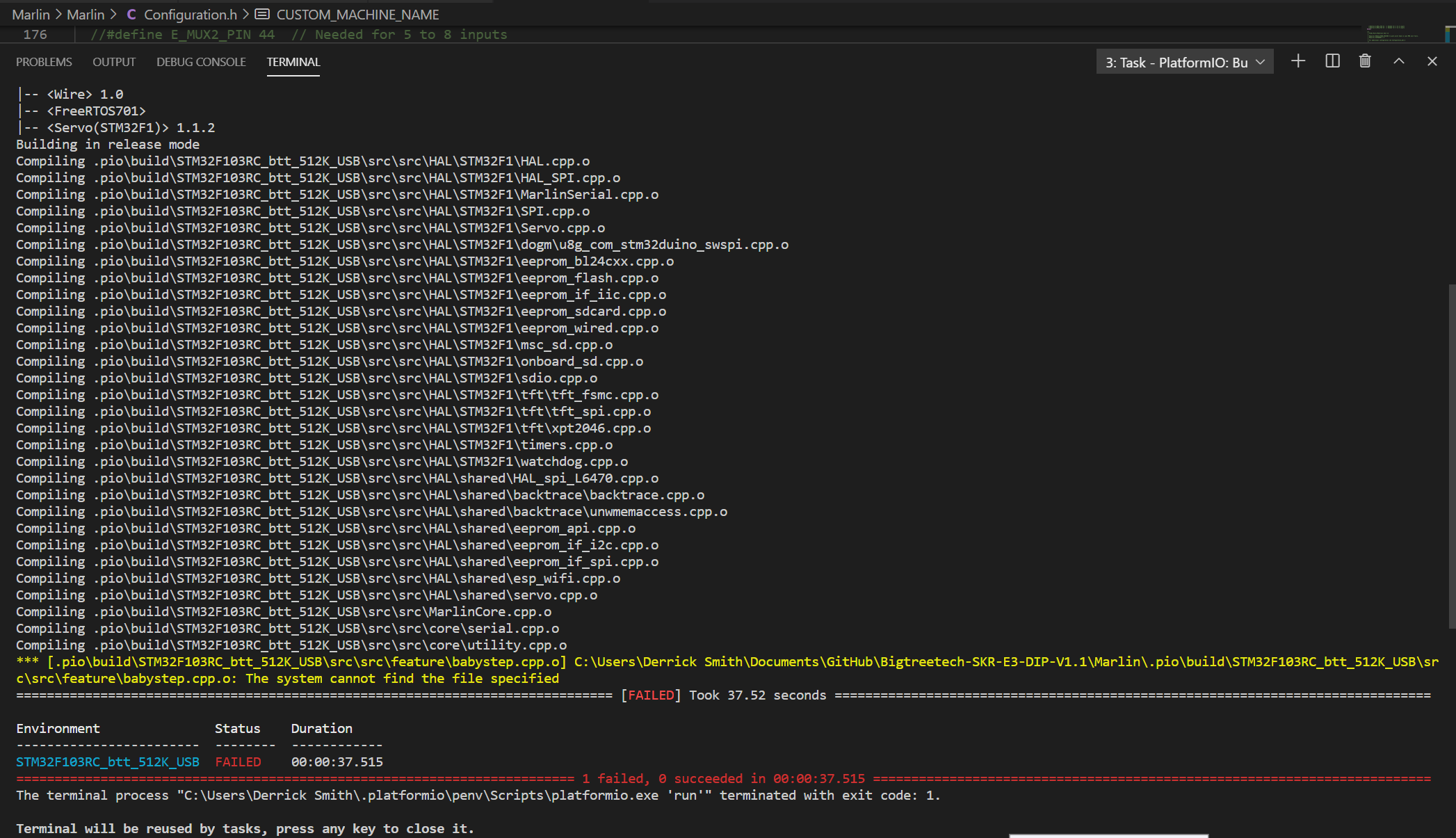Screen dimensions: 1456x838
Task: Maximize panel with the up chevron
Action: point(1399,62)
